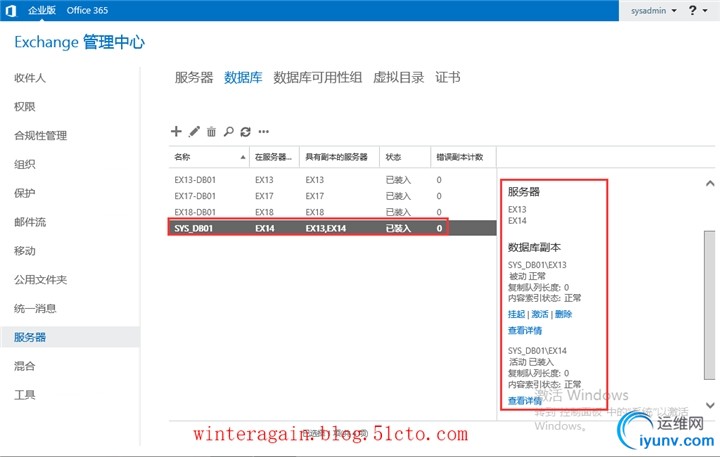Image resolution: width=720 pixels, height=457 pixels.
Task: Go to the 证书 tab
Action: (448, 77)
